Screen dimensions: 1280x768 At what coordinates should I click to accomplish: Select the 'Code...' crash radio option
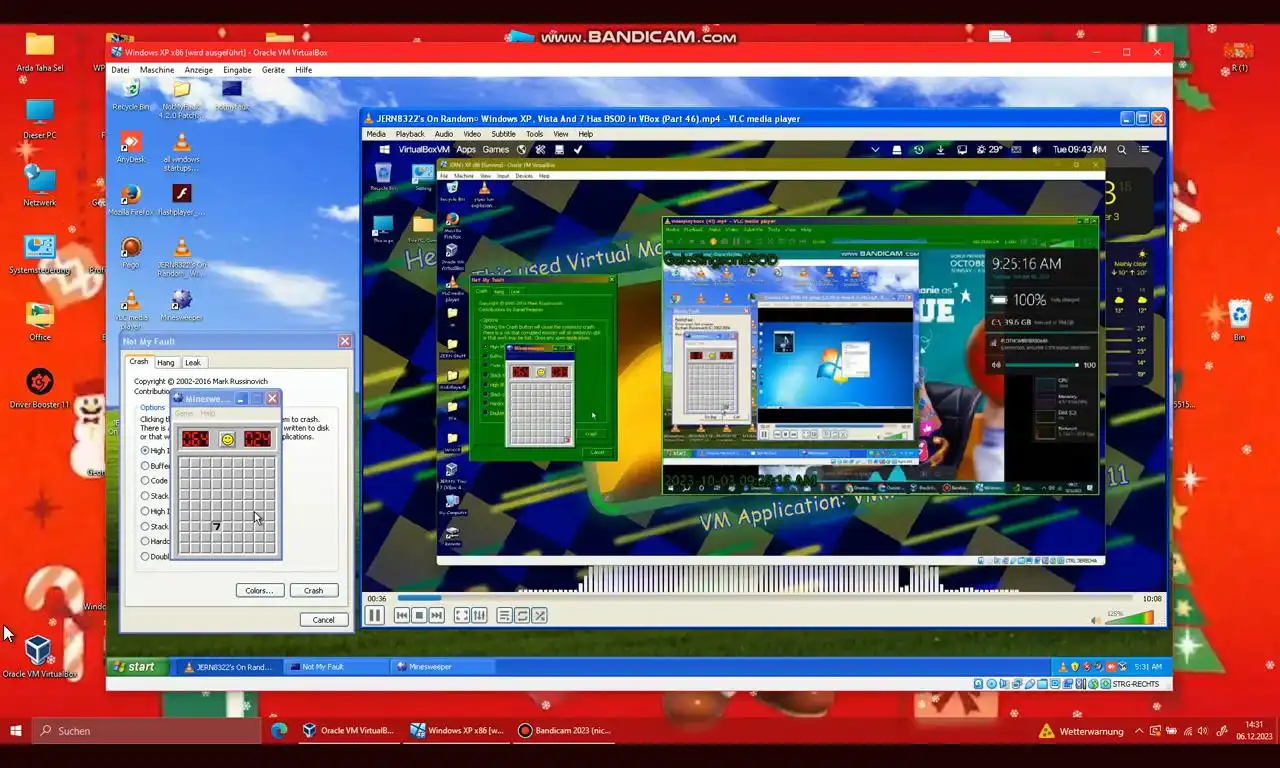[145, 481]
